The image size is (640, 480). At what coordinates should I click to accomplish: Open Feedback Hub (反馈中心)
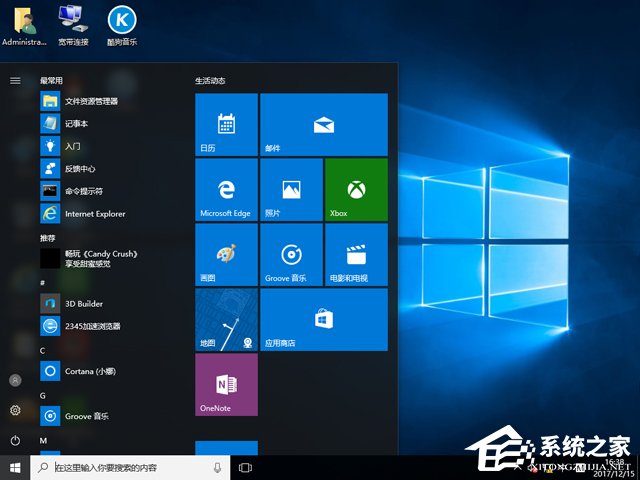pyautogui.click(x=68, y=169)
